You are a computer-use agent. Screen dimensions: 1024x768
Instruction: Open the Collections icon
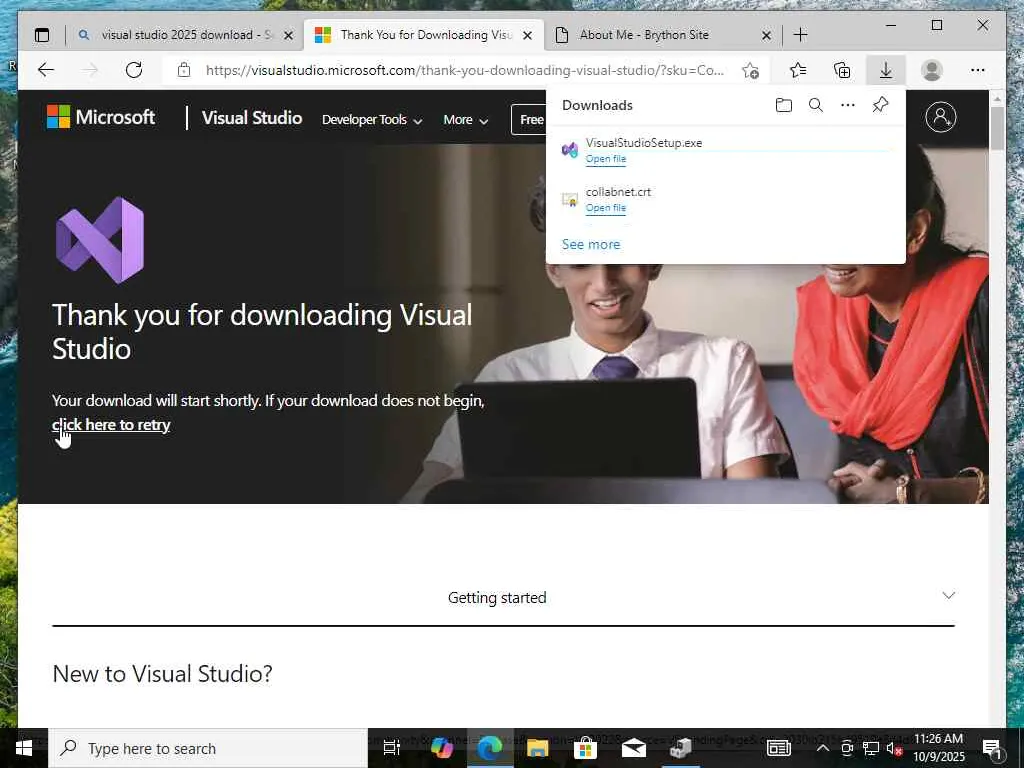pyautogui.click(x=842, y=70)
